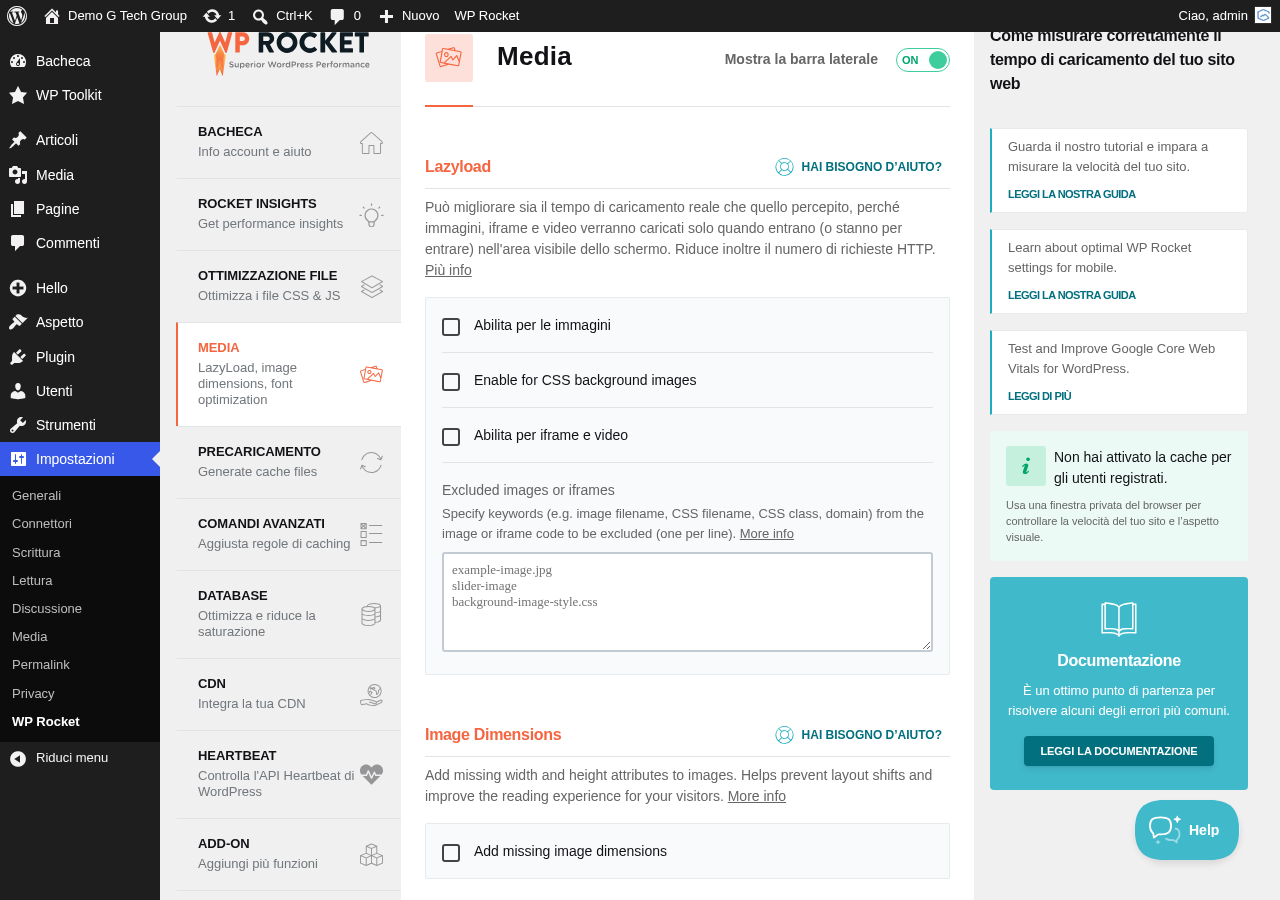Click the refresh arrows icon for Precaricamento
Image resolution: width=1280 pixels, height=900 pixels.
(371, 463)
